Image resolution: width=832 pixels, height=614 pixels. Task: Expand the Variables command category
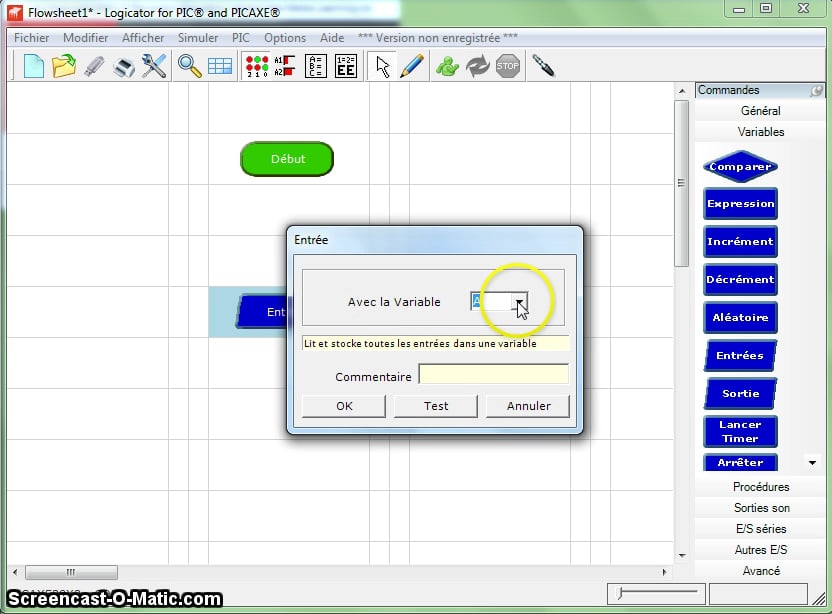760,132
